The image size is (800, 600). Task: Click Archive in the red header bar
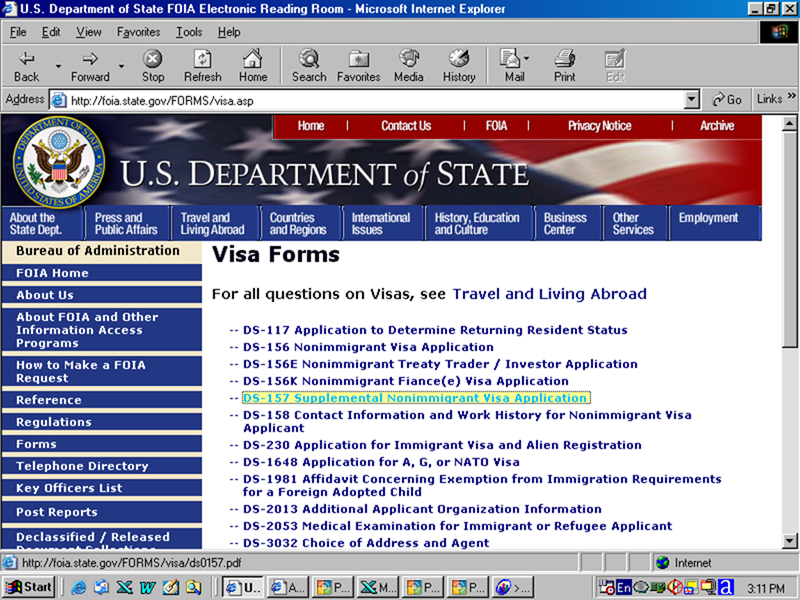pos(717,126)
